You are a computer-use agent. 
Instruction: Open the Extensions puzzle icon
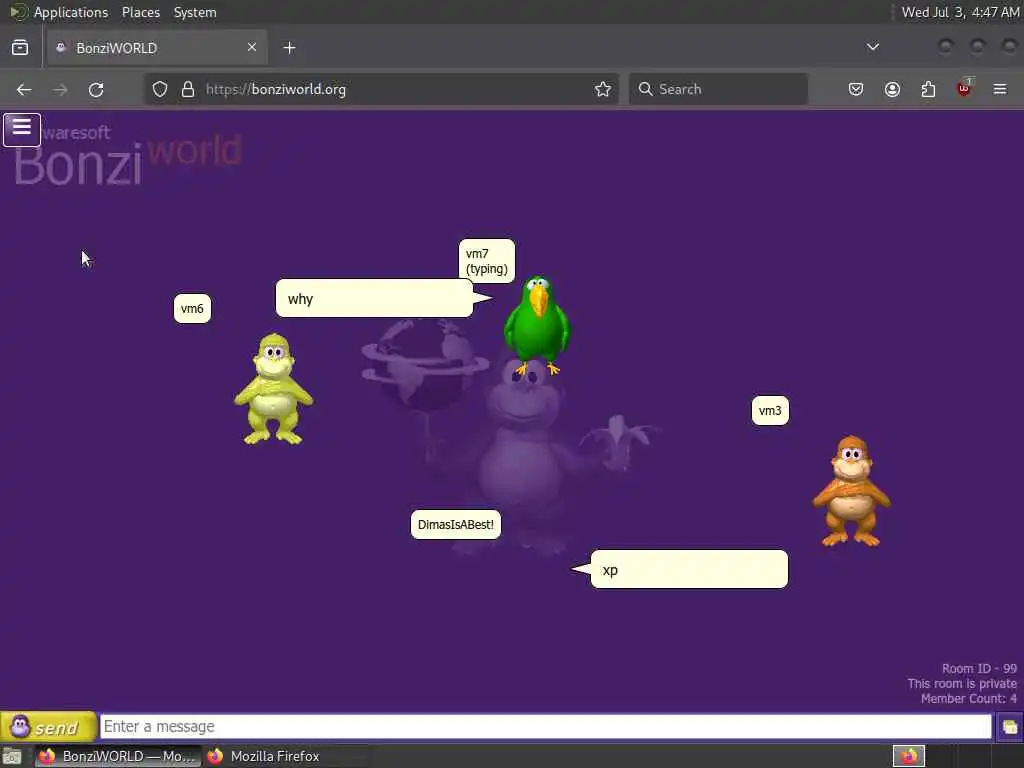tap(928, 89)
